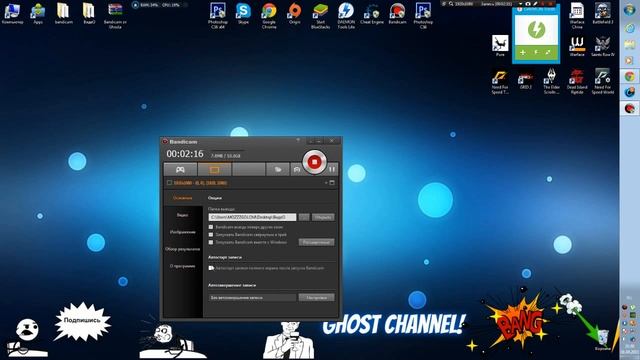Screen dimensions: 640x360
Task: Open output folder icon in Bandicam toolbar
Action: click(x=278, y=169)
